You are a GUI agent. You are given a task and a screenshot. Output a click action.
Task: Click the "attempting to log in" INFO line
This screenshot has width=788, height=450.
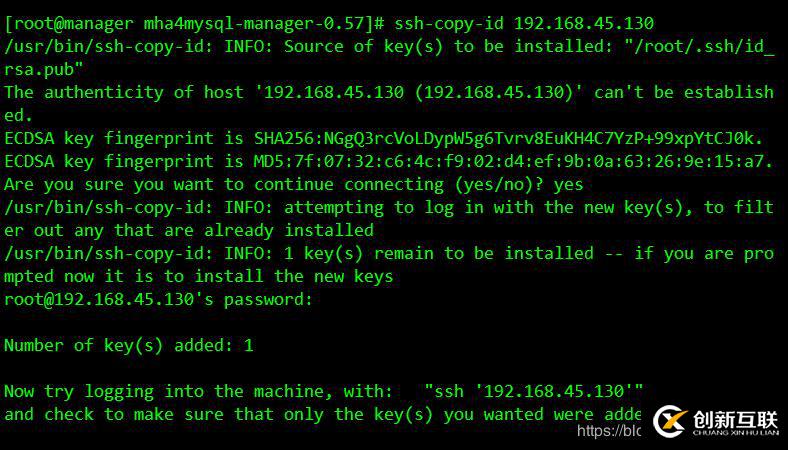coord(388,207)
